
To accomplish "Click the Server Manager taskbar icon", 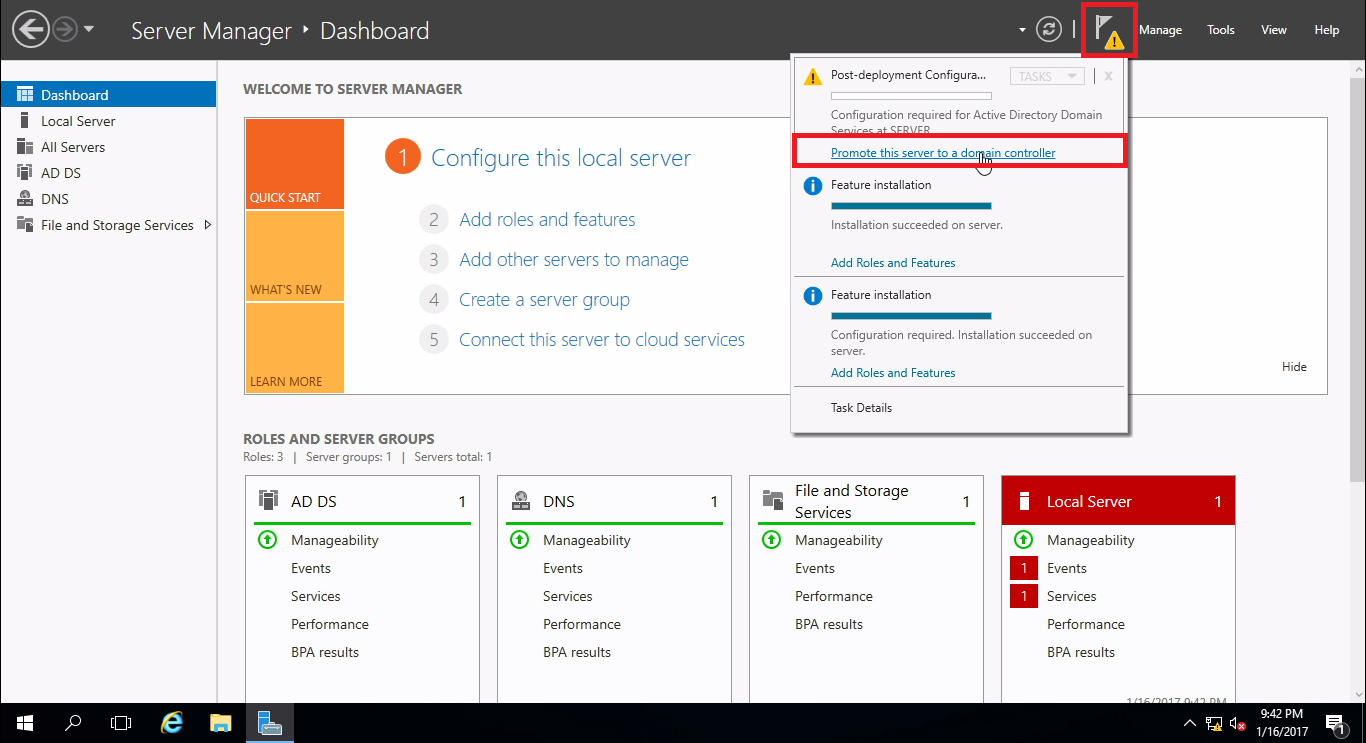I will pyautogui.click(x=270, y=723).
